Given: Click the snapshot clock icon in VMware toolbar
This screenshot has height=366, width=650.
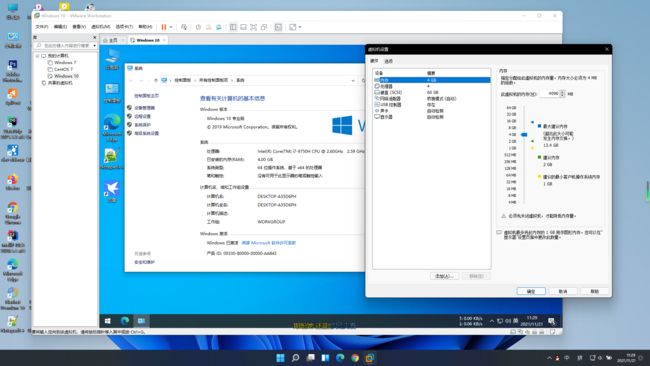Looking at the screenshot, I should click(x=198, y=27).
